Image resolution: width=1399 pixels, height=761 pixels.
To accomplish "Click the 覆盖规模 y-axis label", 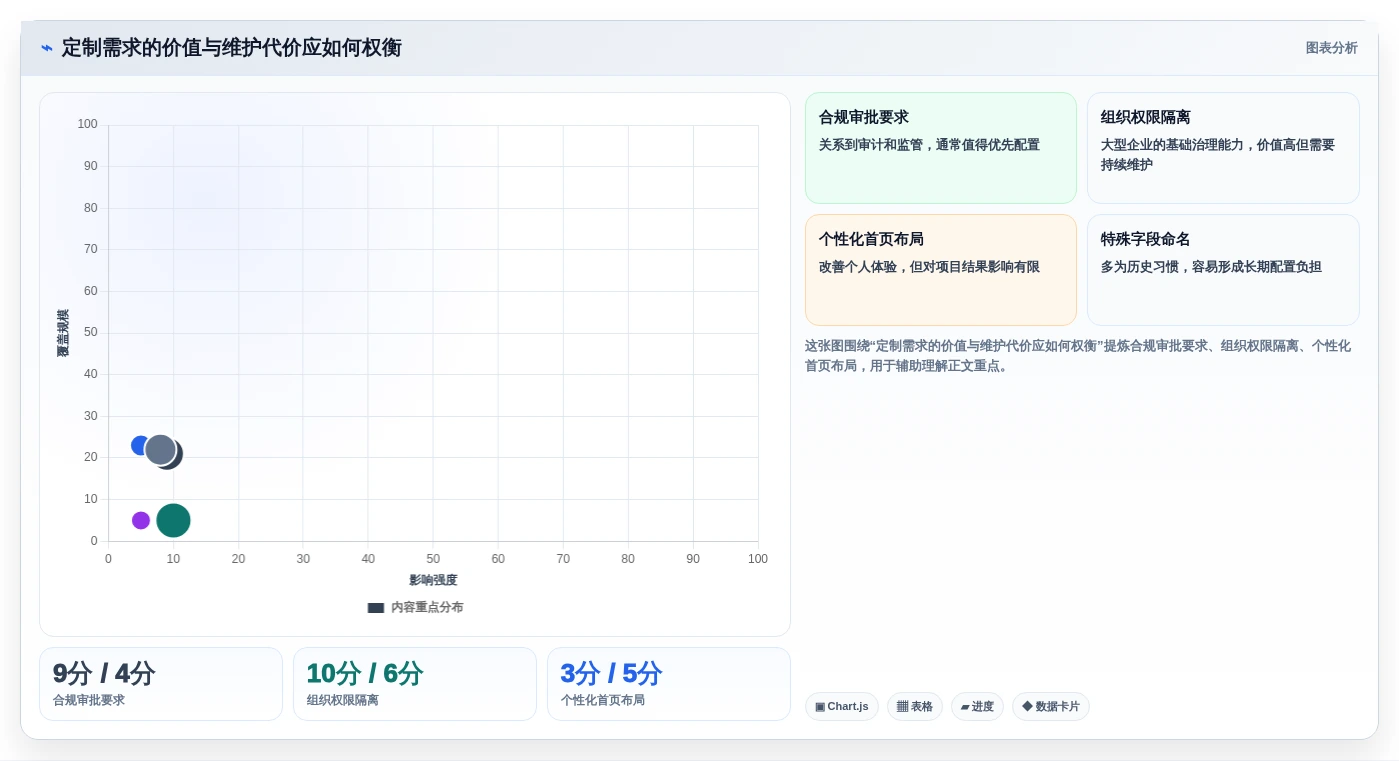I will 63,333.
